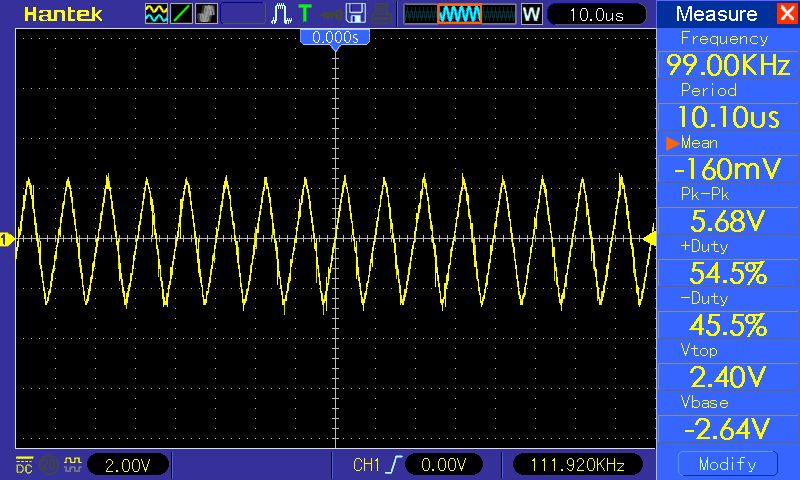The width and height of the screenshot is (800, 480).
Task: Click the 99.00KHz frequency value
Action: (728, 65)
